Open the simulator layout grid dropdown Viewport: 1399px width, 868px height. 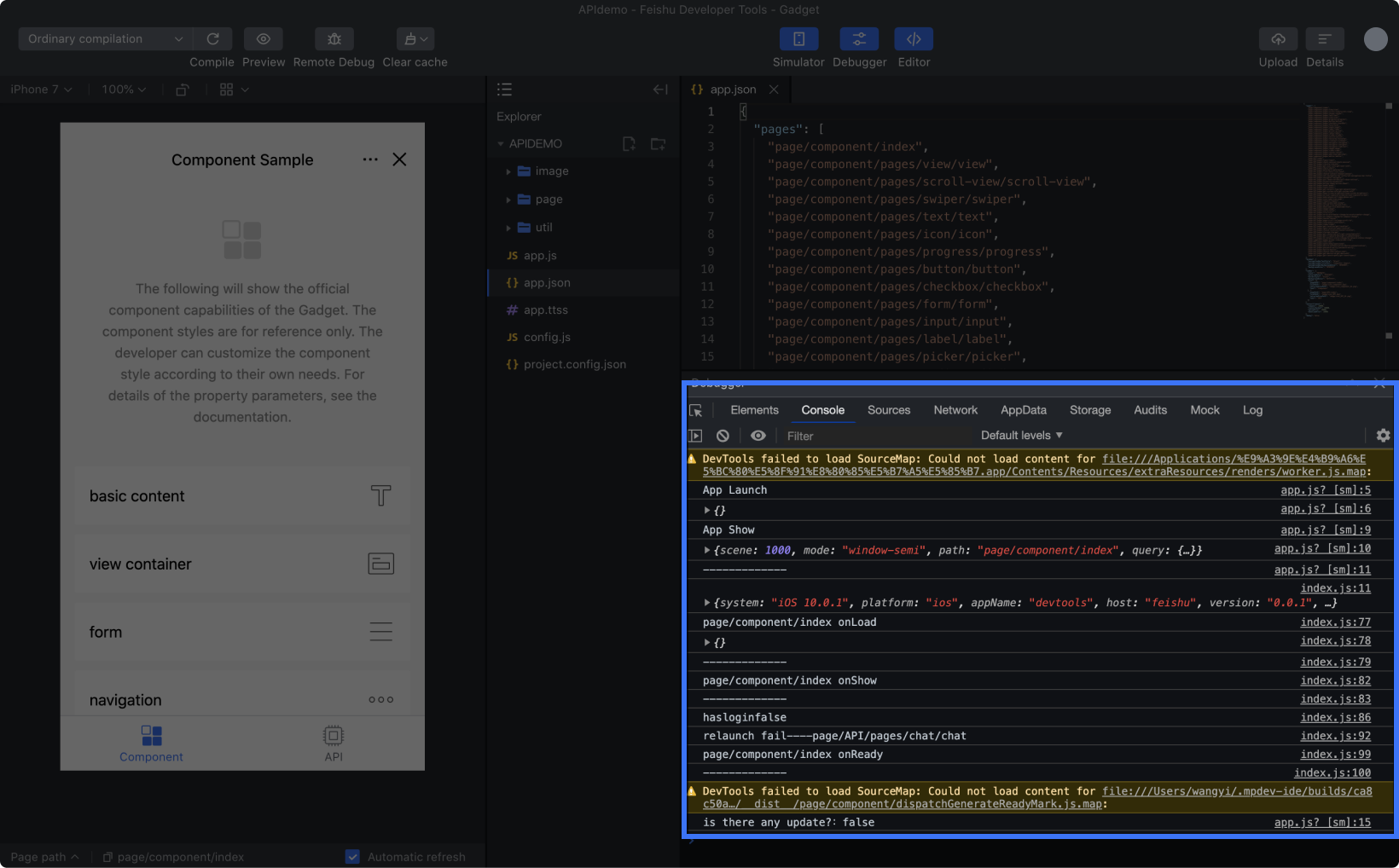click(234, 89)
